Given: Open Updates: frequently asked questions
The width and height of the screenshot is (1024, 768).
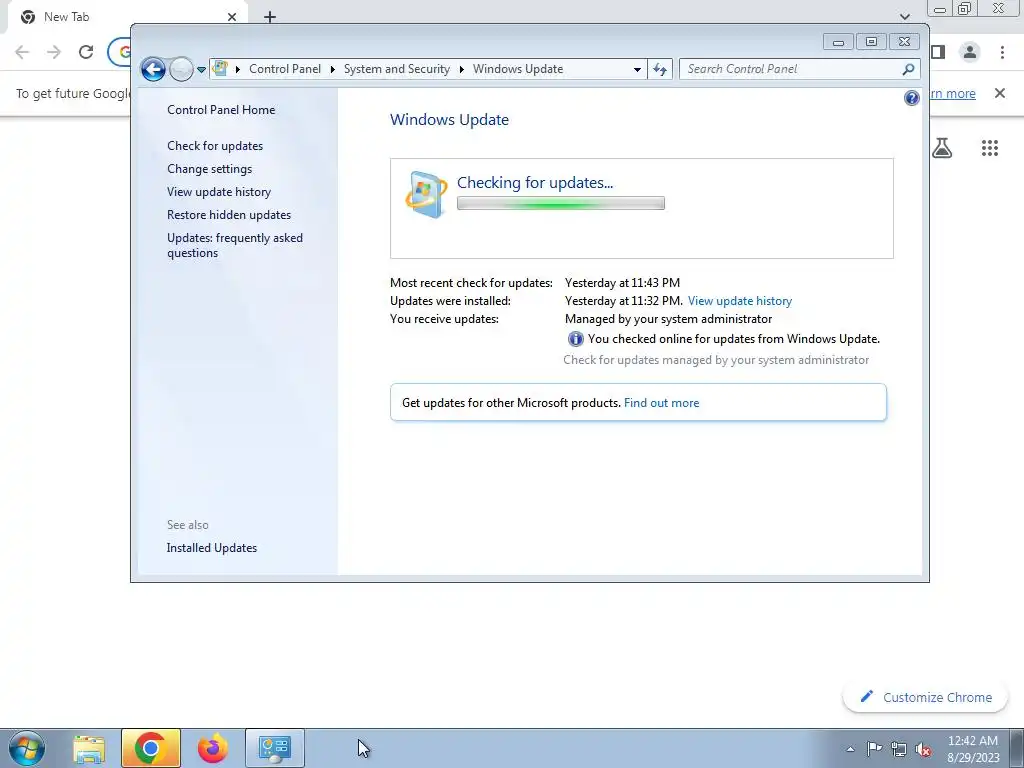Looking at the screenshot, I should click(234, 246).
